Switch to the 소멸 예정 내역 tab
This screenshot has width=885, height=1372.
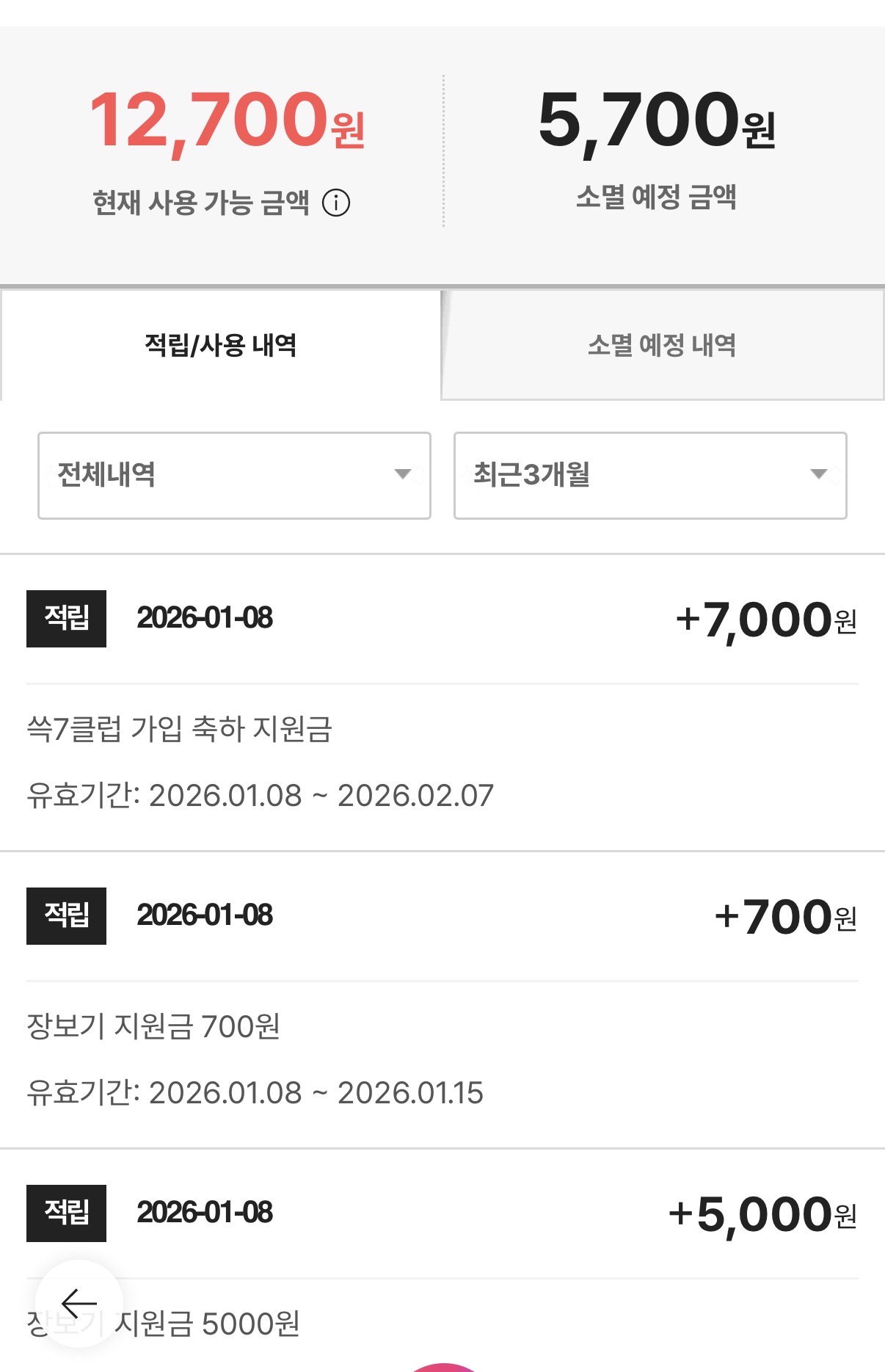(x=662, y=345)
